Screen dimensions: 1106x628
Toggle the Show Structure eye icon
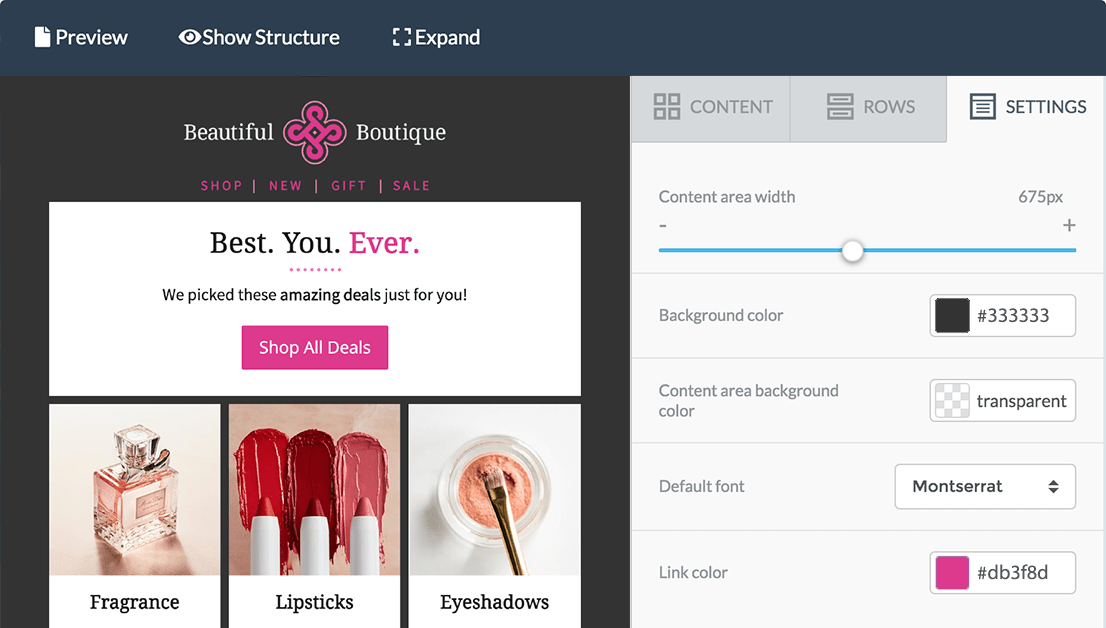[189, 38]
